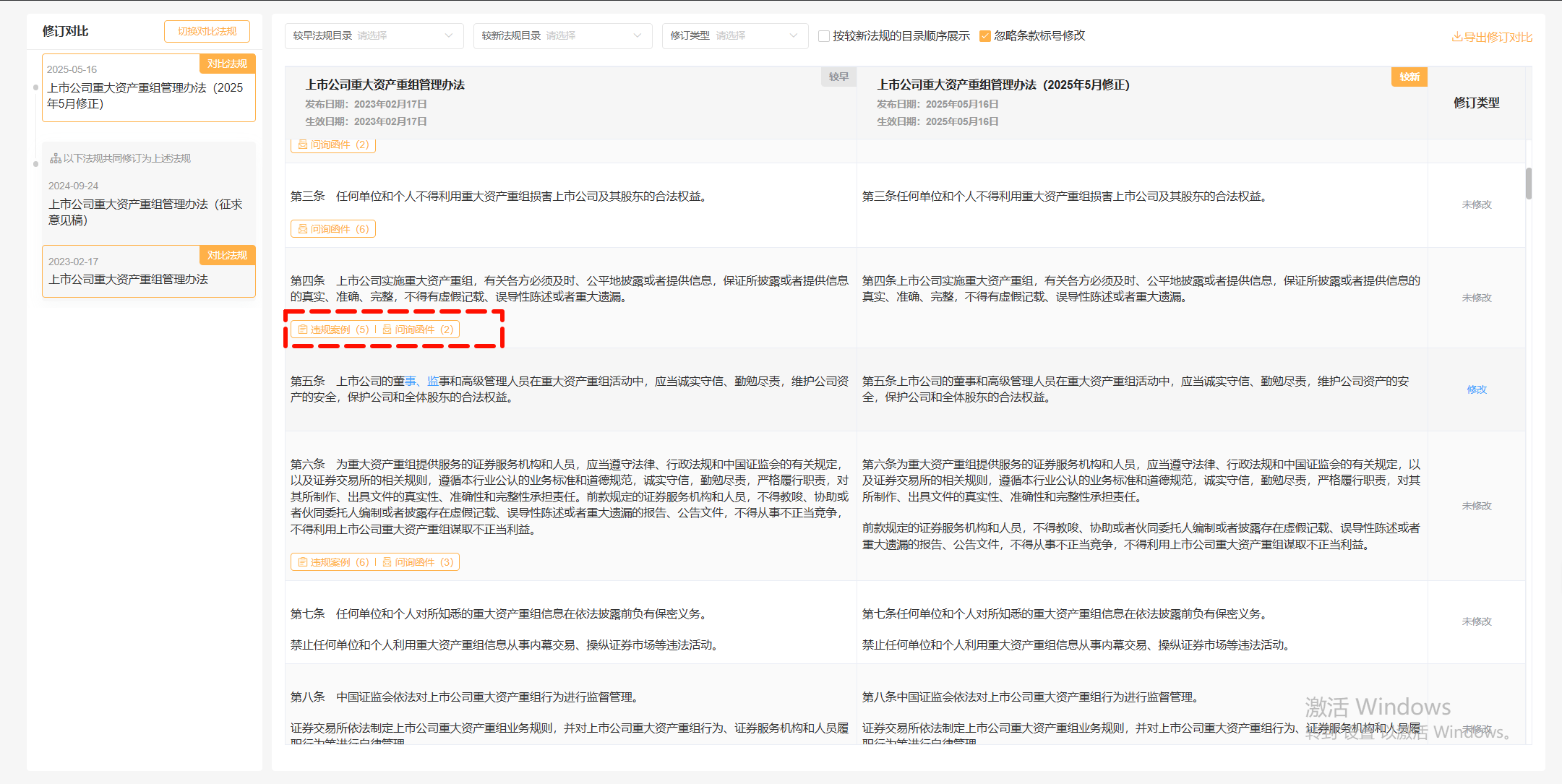This screenshot has width=1562, height=784.
Task: Expand 较新法规目录 dropdown
Action: pos(562,35)
